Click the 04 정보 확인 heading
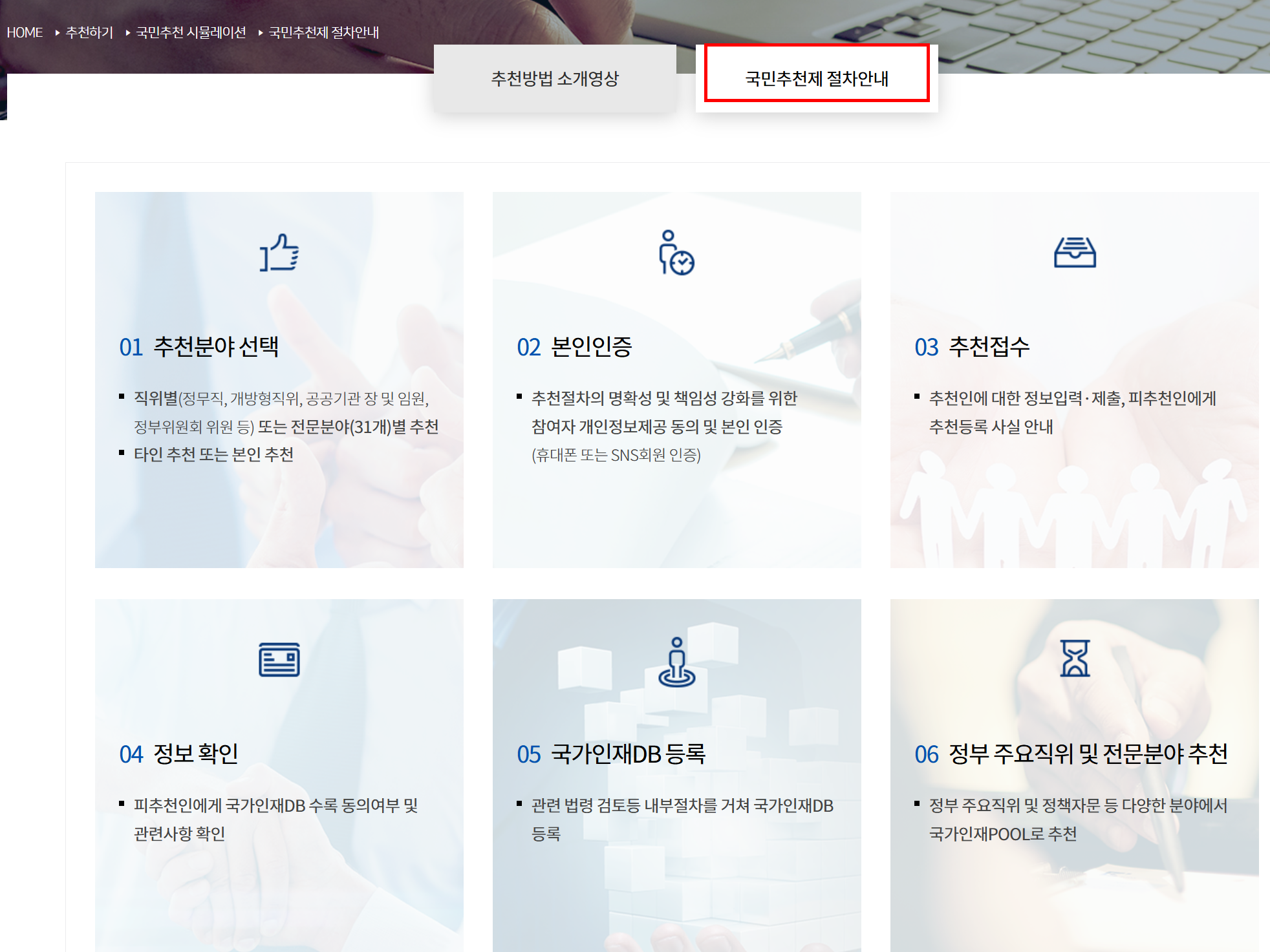Viewport: 1270px width, 952px height. tap(179, 754)
